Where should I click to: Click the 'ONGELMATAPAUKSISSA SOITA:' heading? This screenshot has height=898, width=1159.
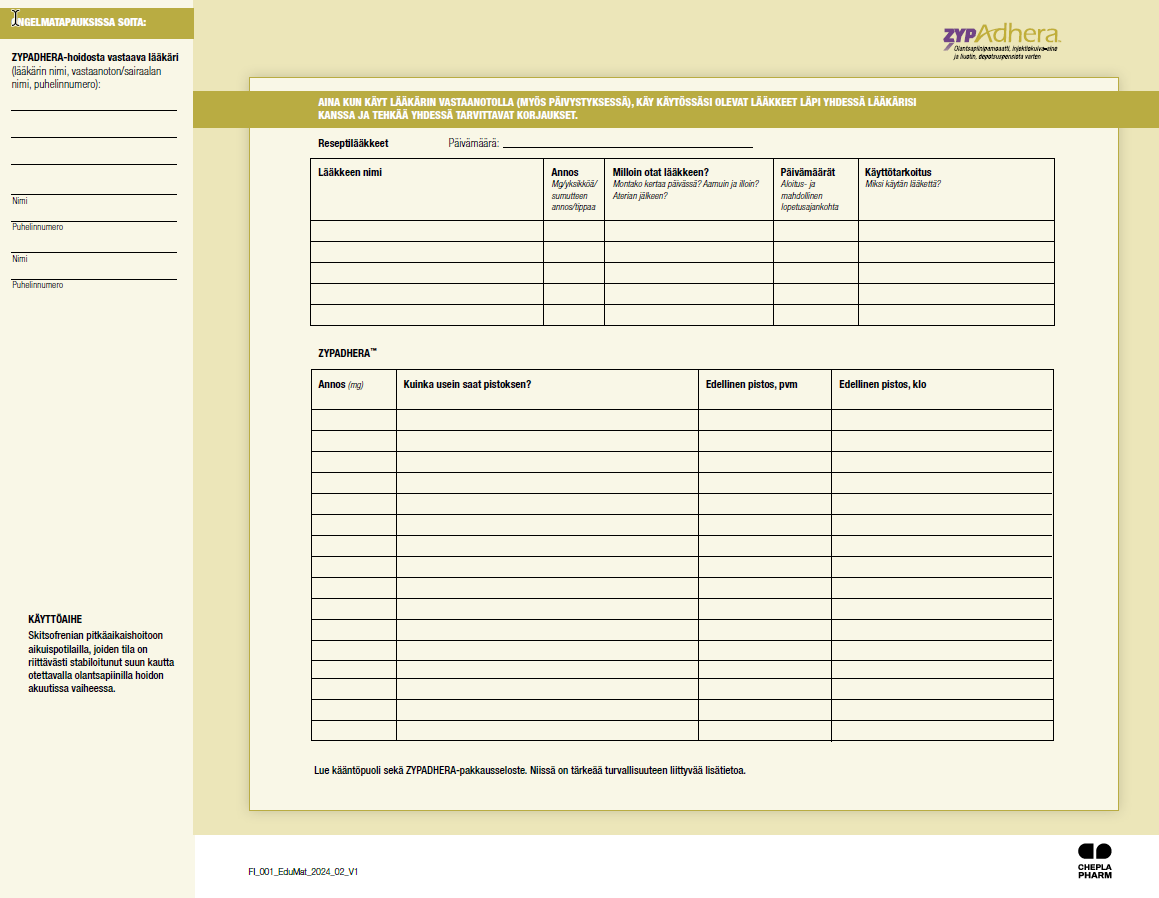pyautogui.click(x=79, y=22)
